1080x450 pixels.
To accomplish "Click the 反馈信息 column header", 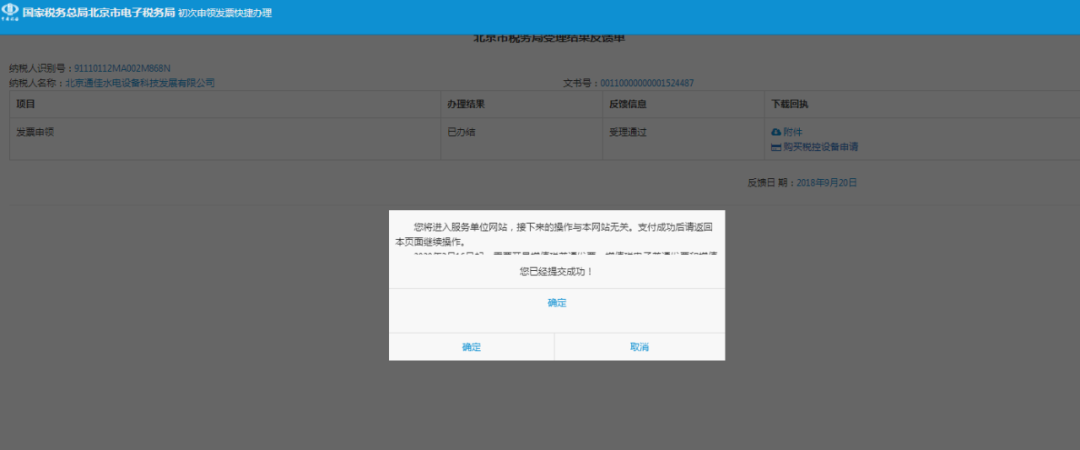I will (627, 104).
